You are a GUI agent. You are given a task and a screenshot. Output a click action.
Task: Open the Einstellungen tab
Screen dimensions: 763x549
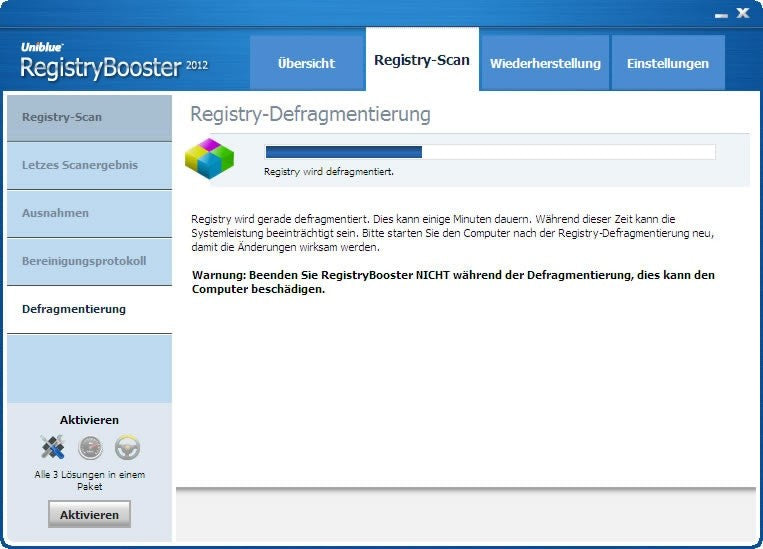coord(668,63)
